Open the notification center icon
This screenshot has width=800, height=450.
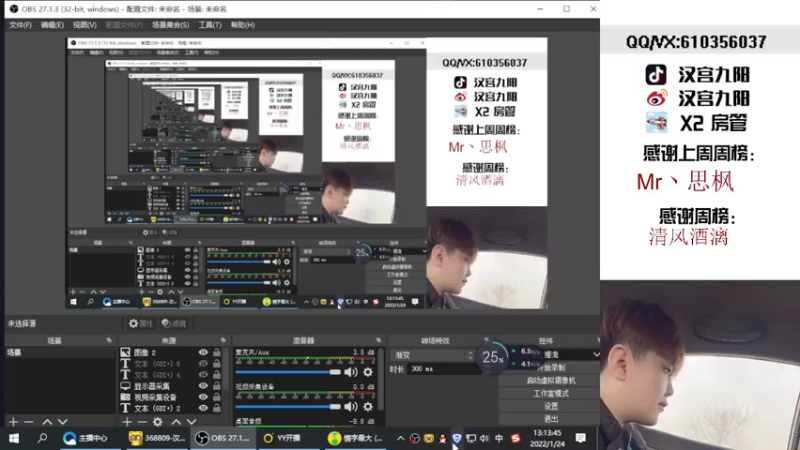(581, 438)
